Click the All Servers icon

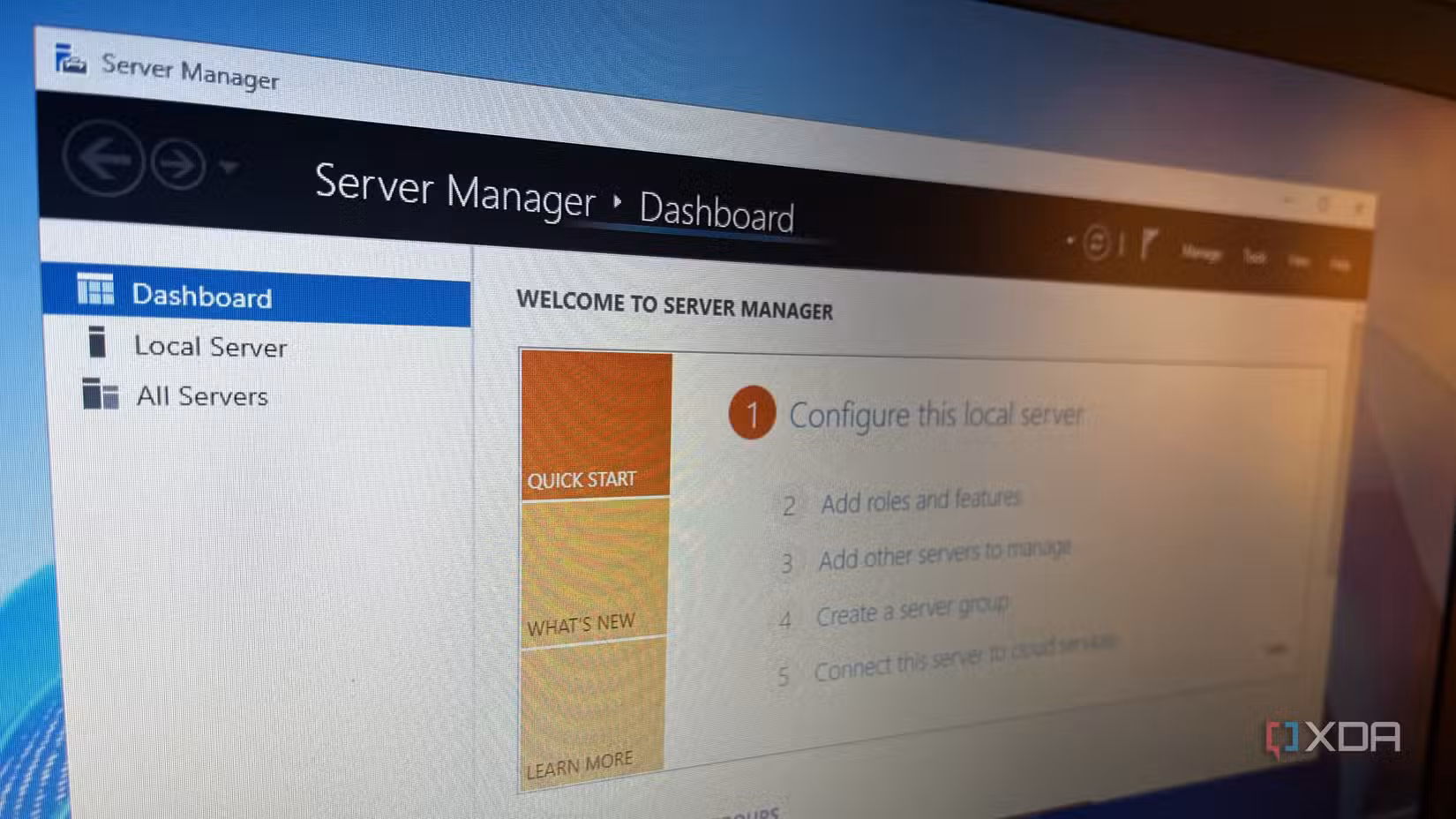point(100,394)
